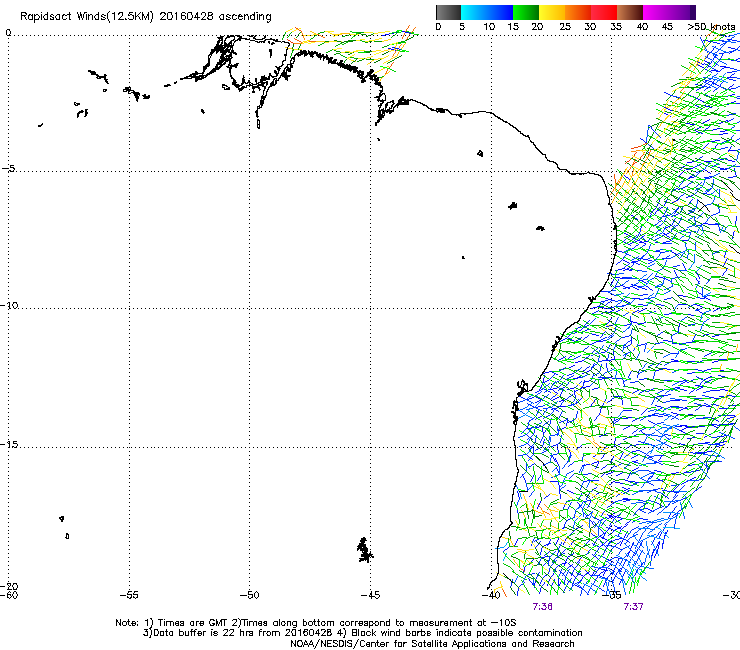The width and height of the screenshot is (740, 650).
Task: Click the dark purple 45-50 knots swatch
Action: click(x=682, y=12)
